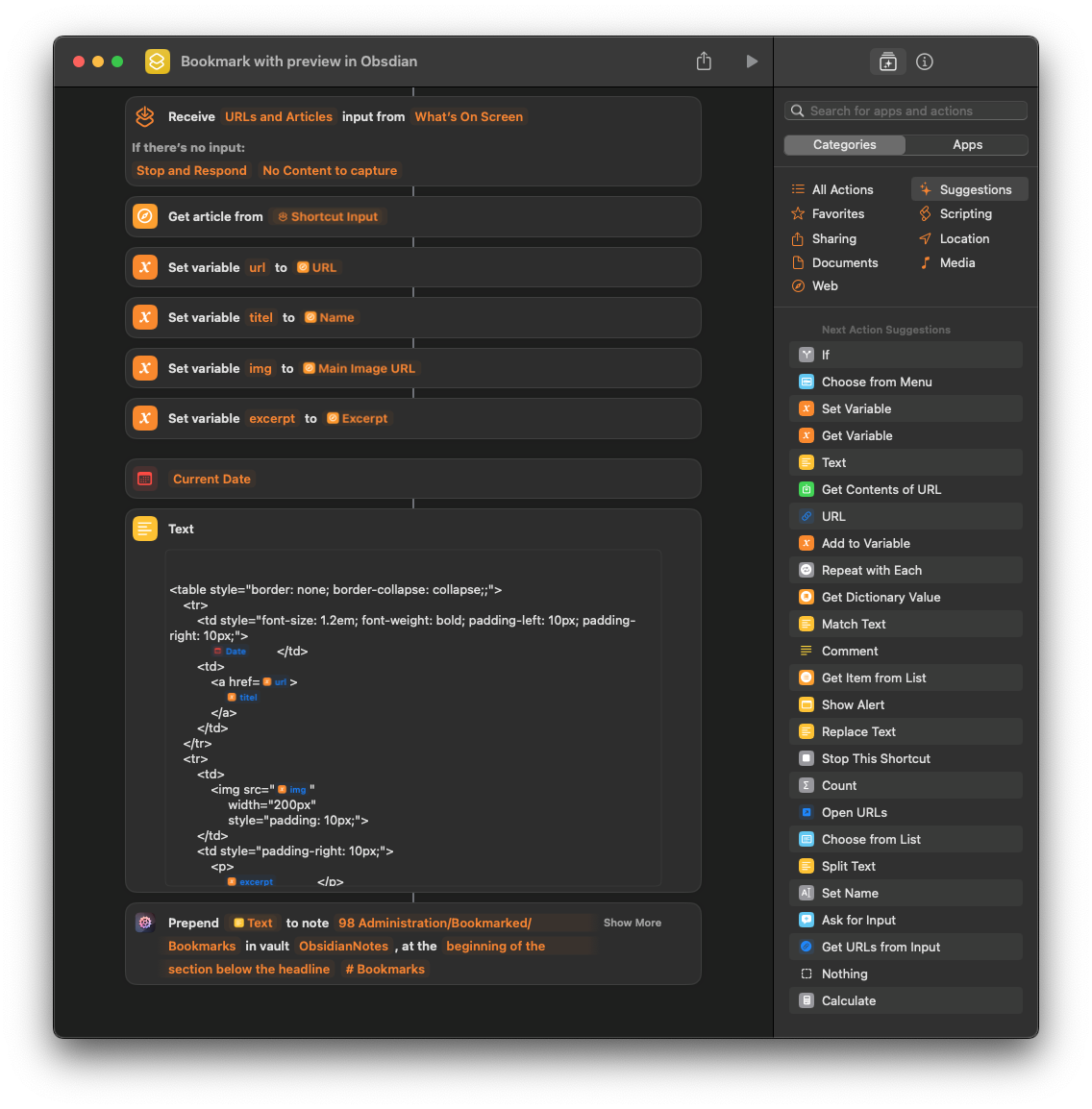The image size is (1092, 1109).
Task: Open the action library panel icon
Action: (887, 62)
